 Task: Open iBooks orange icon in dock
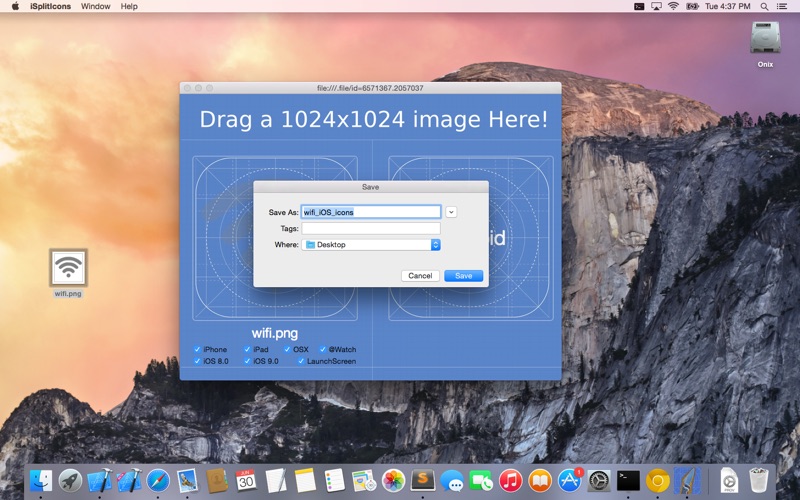pyautogui.click(x=540, y=481)
